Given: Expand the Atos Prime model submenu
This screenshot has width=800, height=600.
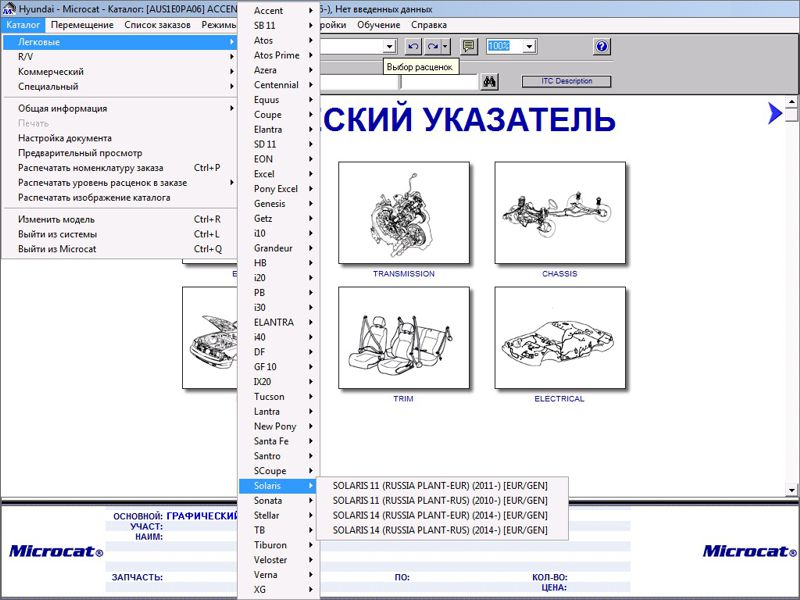Looking at the screenshot, I should click(x=279, y=55).
